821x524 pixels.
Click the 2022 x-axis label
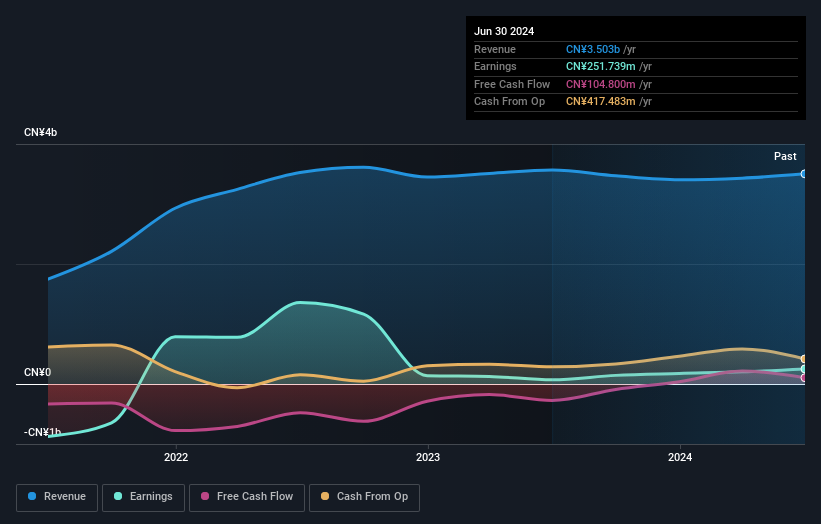point(176,457)
